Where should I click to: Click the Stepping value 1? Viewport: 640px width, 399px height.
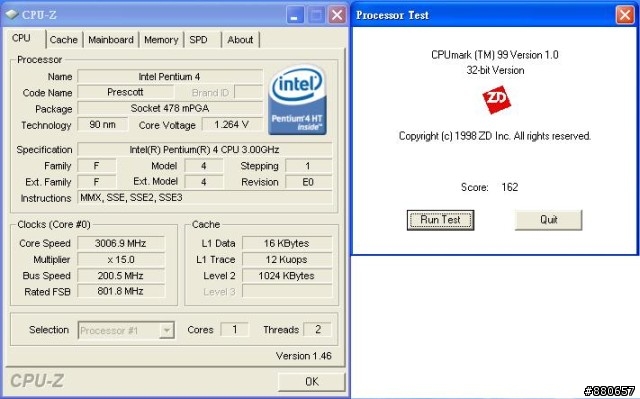click(x=309, y=166)
